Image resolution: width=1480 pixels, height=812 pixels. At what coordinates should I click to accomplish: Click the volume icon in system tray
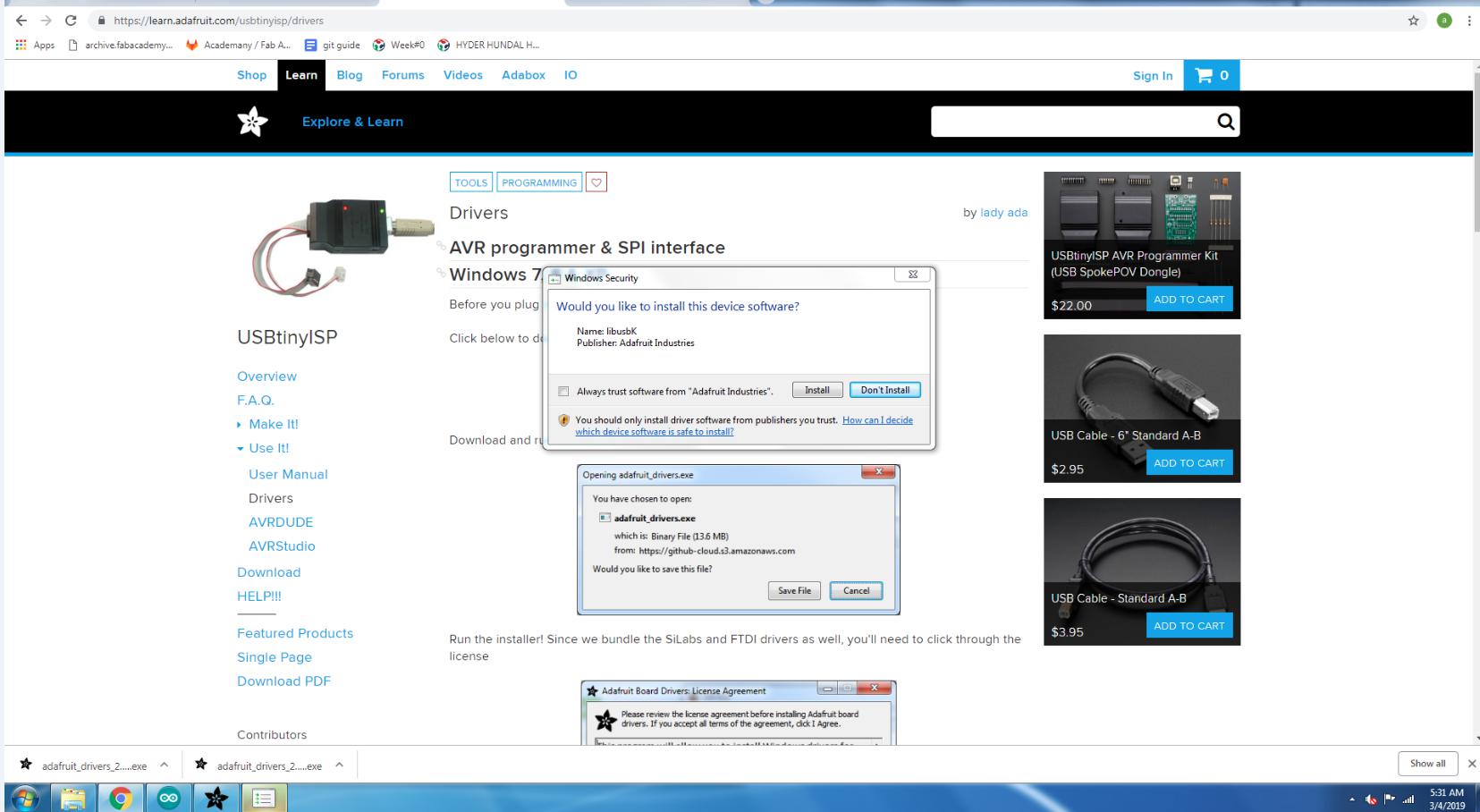(x=1371, y=799)
